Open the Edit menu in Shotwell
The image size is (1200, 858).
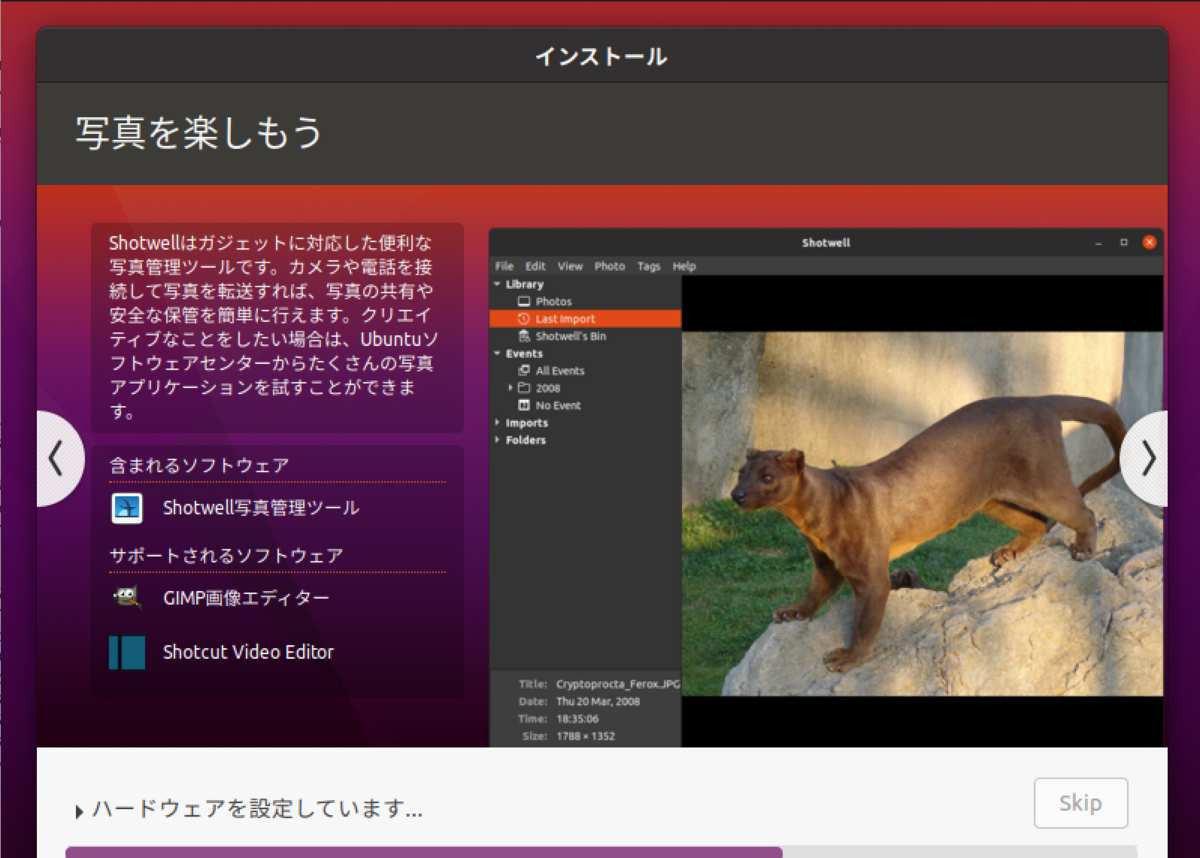pyautogui.click(x=536, y=266)
